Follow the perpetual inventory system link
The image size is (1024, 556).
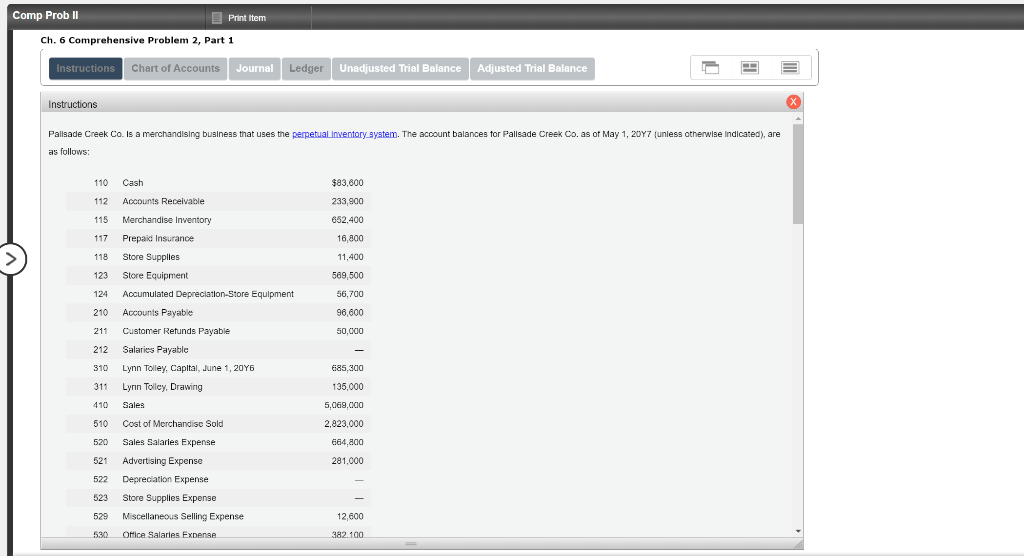click(344, 134)
